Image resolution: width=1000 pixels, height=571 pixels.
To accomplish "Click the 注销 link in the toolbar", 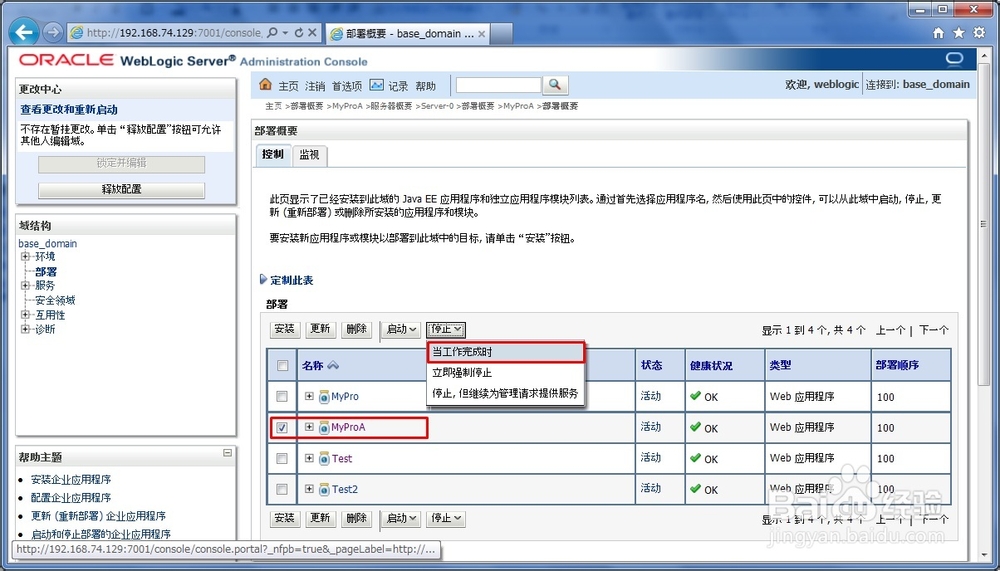I will coord(315,85).
